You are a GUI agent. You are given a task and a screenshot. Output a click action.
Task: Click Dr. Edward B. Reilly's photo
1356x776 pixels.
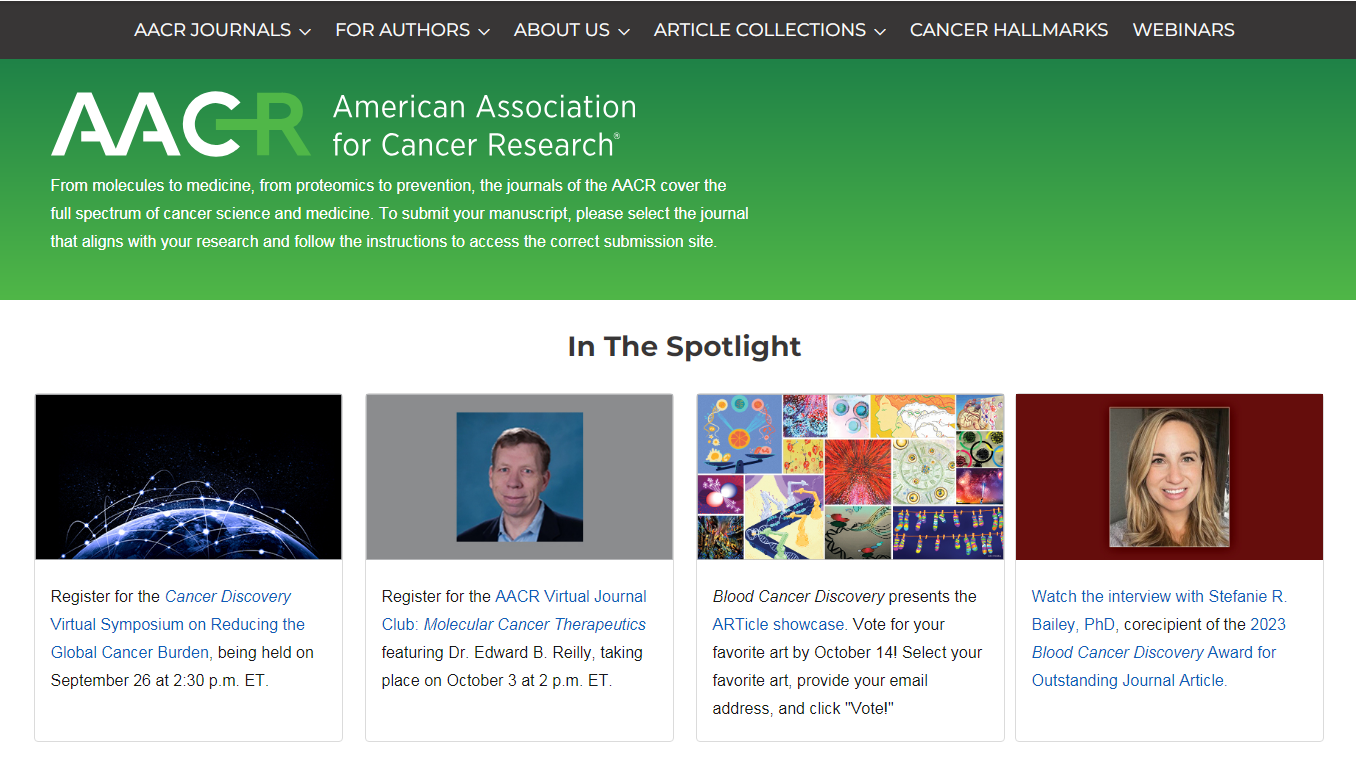click(x=520, y=477)
